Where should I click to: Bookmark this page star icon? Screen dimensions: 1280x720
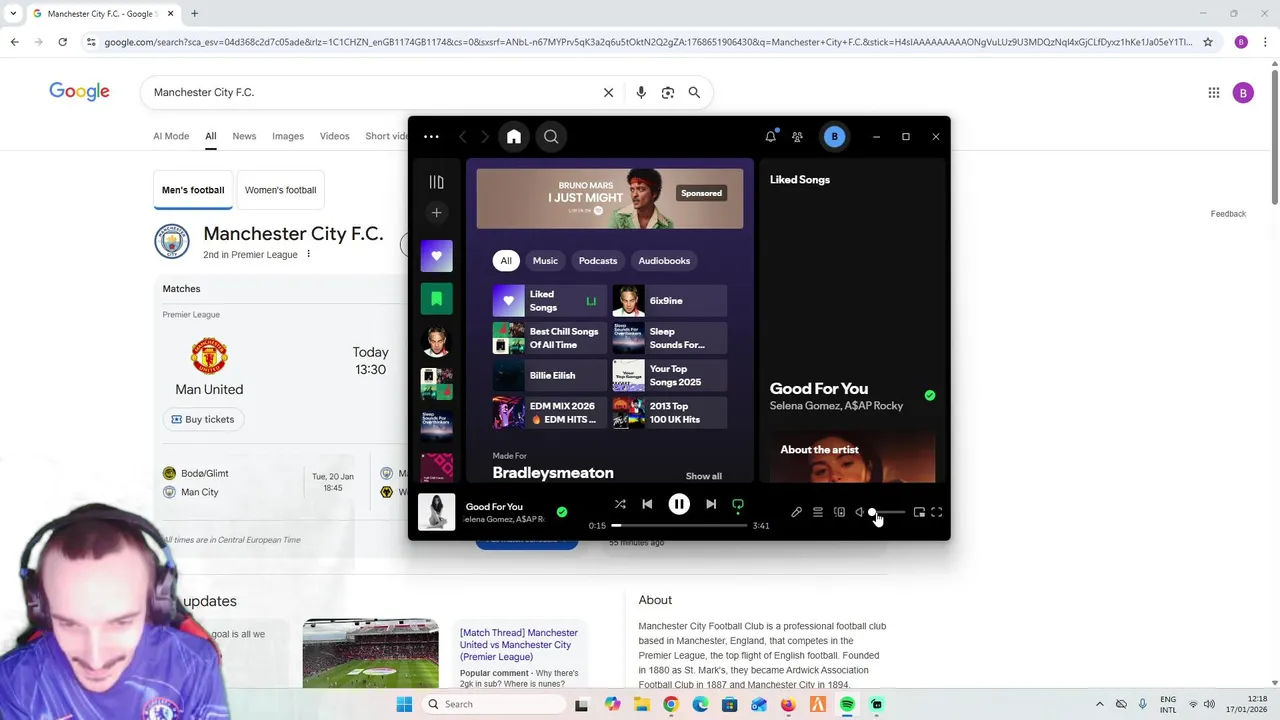click(1208, 42)
